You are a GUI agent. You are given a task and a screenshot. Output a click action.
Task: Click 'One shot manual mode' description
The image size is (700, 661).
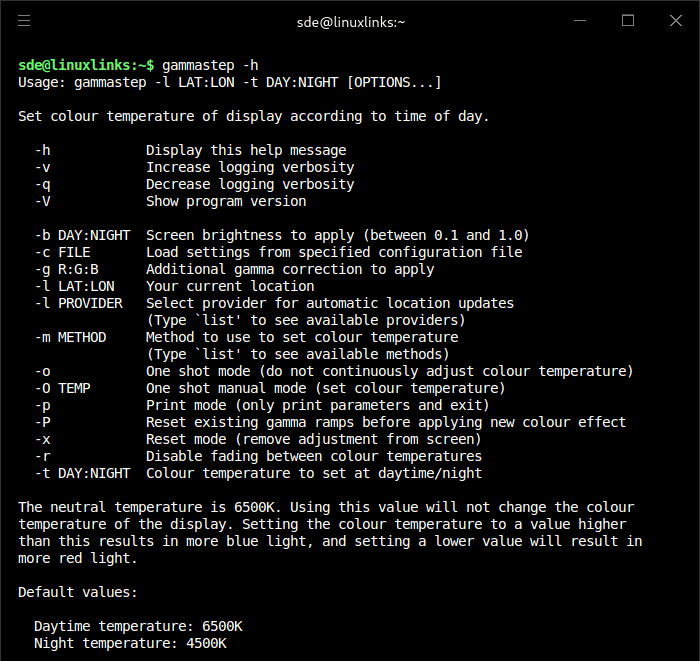325,388
